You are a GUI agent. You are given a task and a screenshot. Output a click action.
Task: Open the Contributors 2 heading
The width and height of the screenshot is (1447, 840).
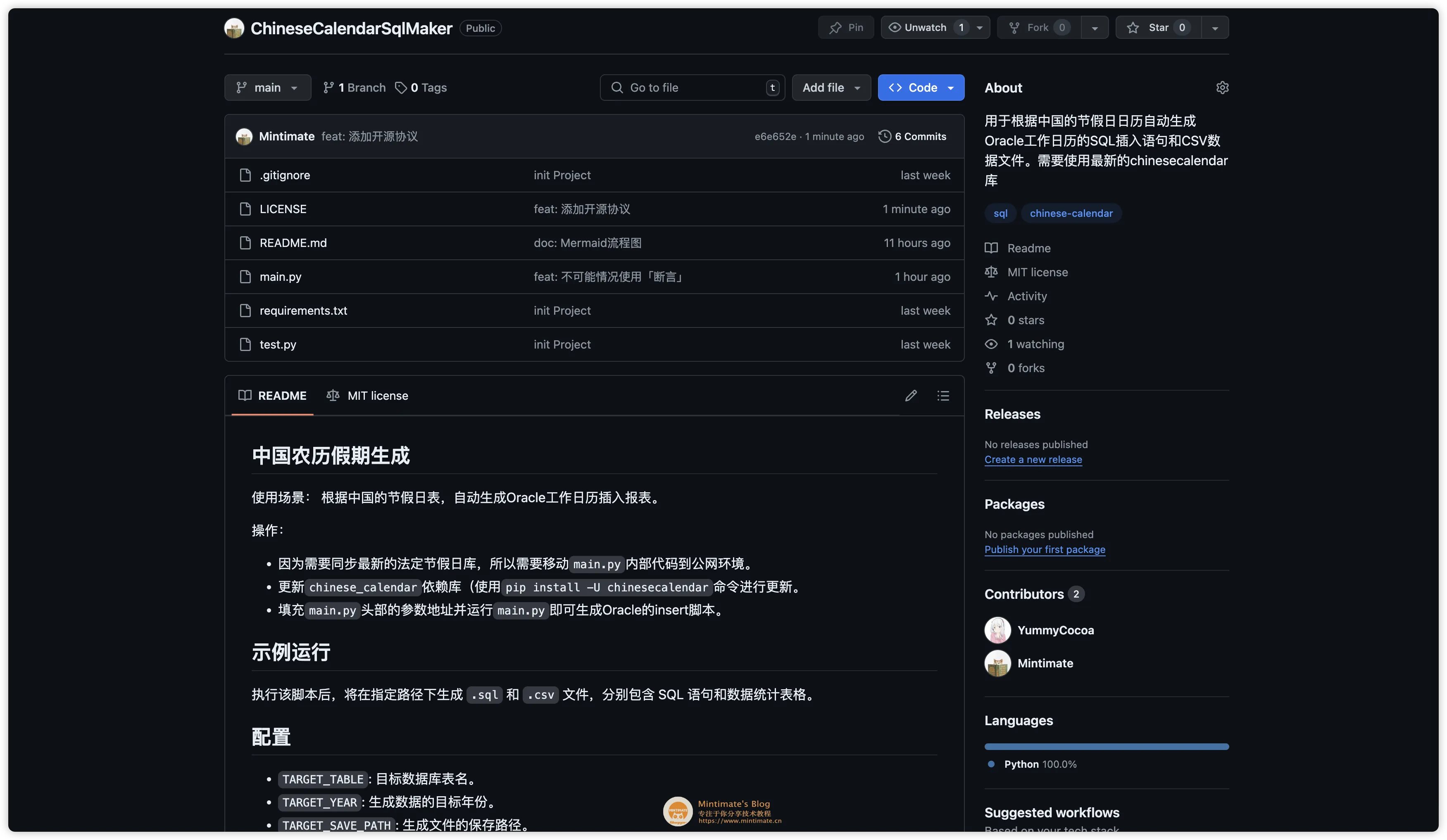[1034, 594]
